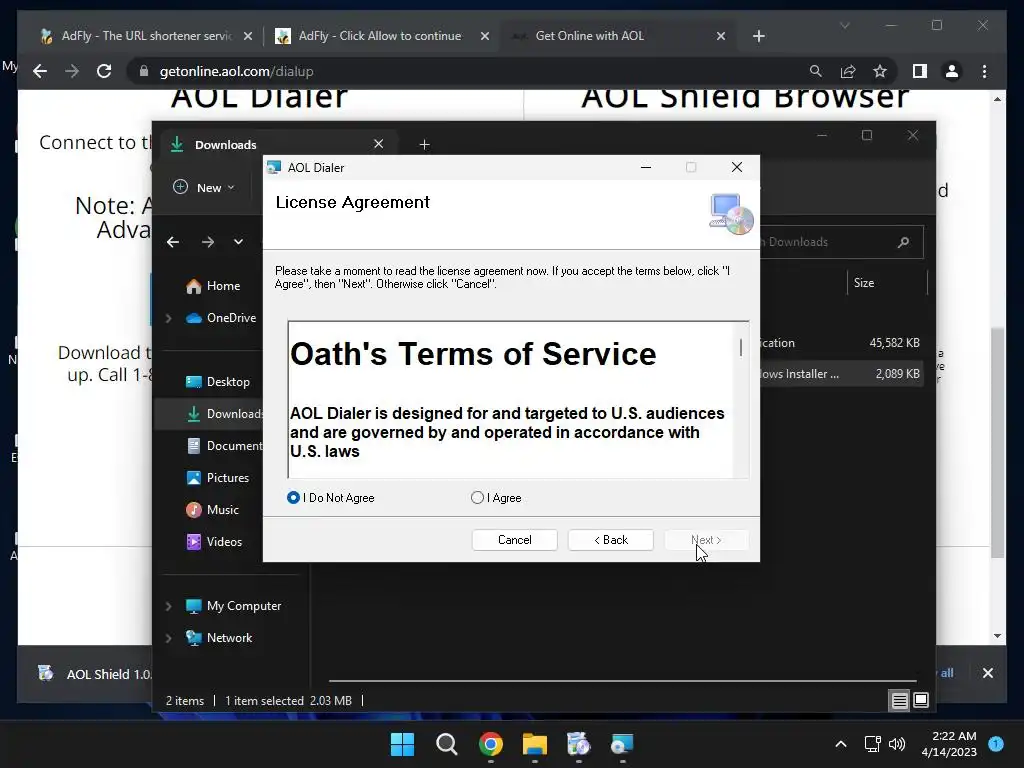Select the 45,582 KB application file
Viewport: 1024px width, 768px height.
841,343
